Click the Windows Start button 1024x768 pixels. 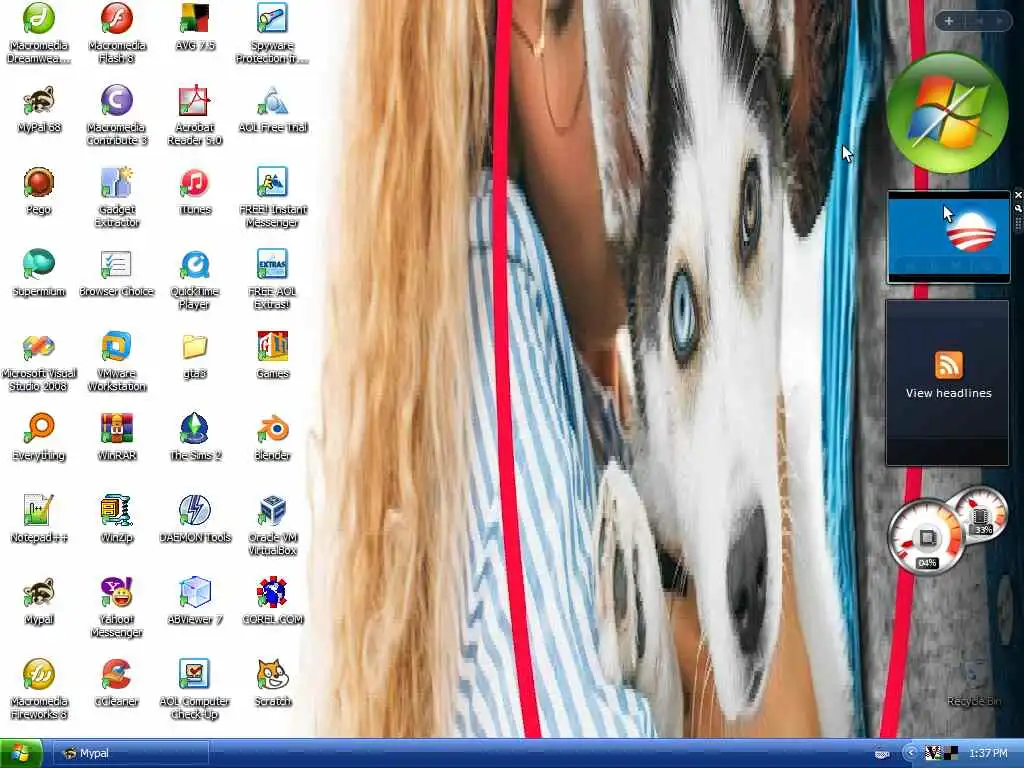click(x=21, y=753)
